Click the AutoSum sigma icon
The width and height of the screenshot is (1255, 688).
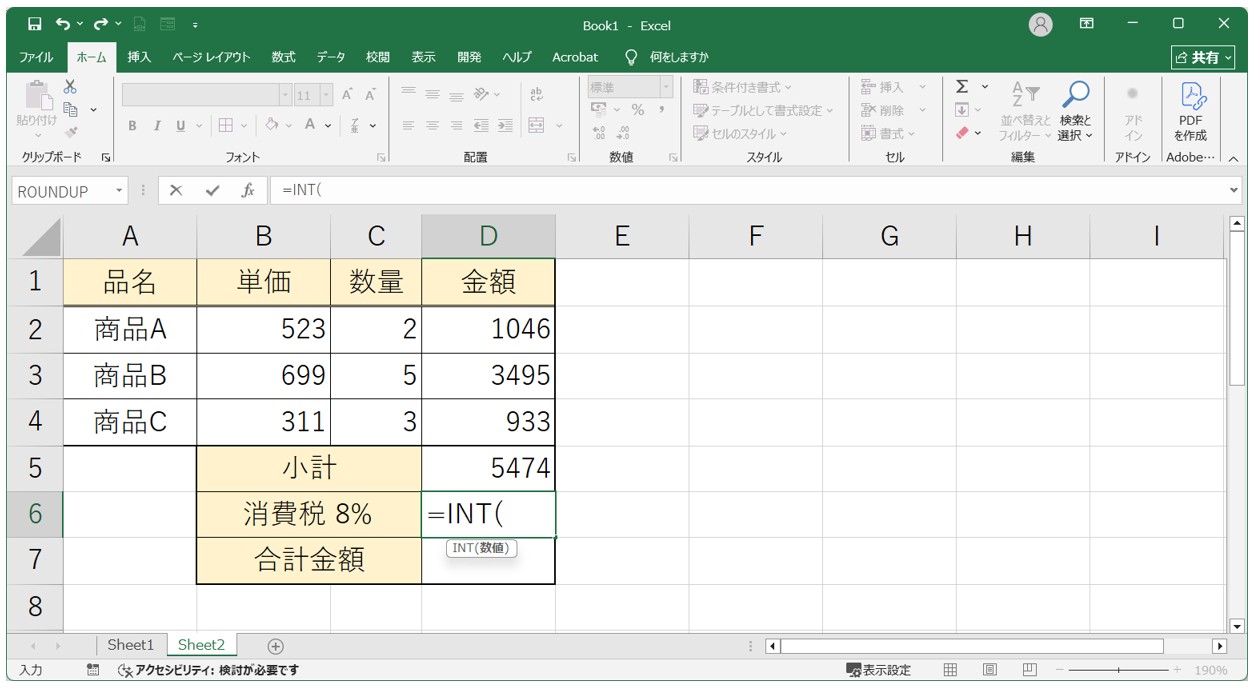click(x=962, y=87)
